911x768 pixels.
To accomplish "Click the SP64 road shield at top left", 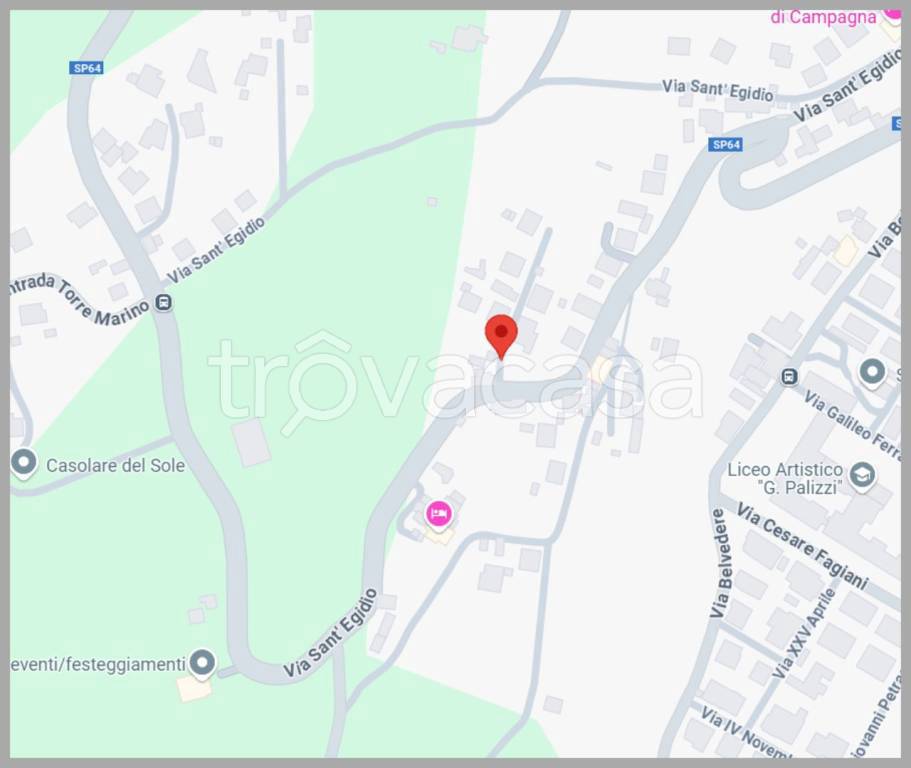I will click(87, 68).
